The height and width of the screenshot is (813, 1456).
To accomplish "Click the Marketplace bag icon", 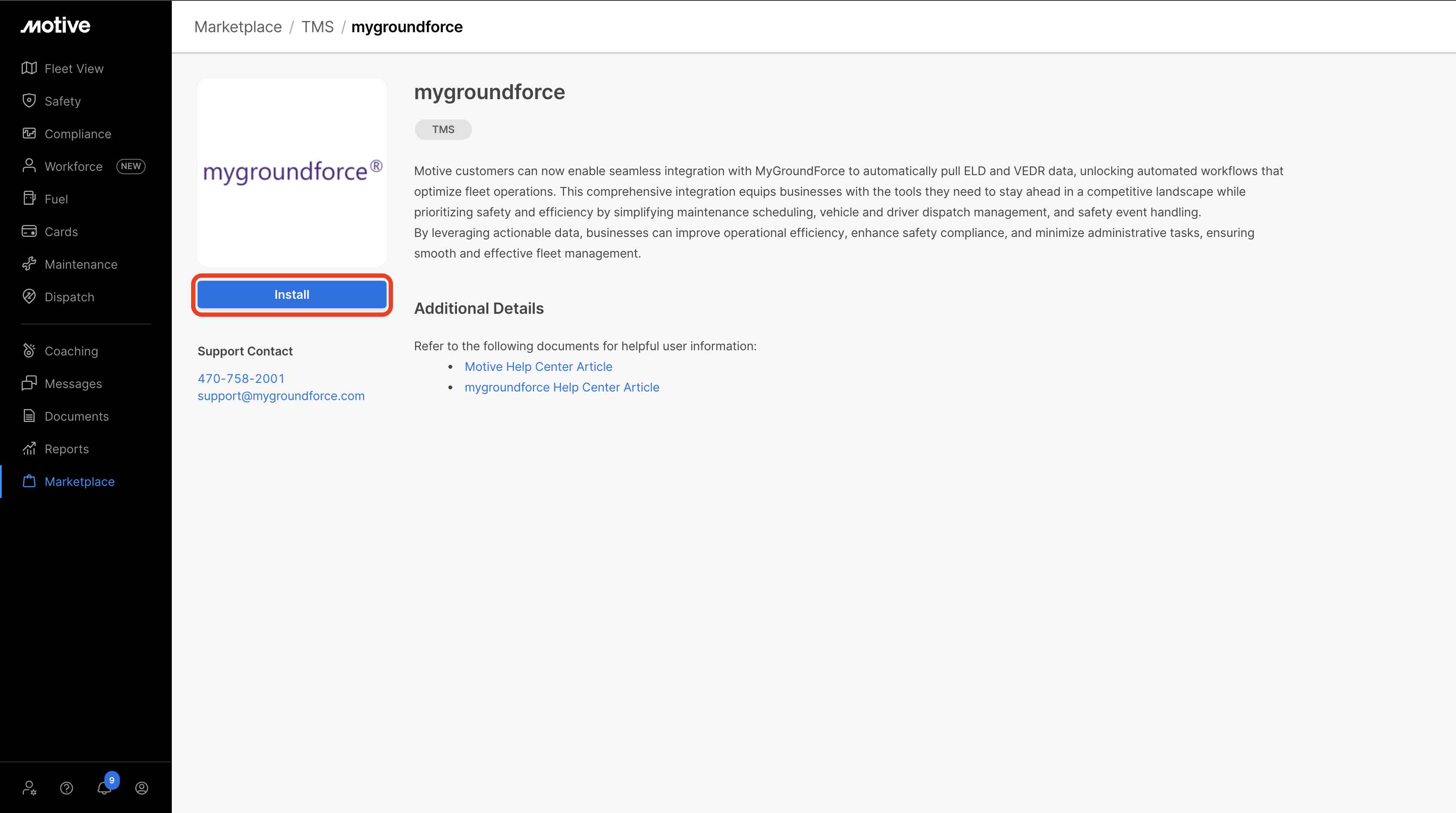I will pos(29,481).
